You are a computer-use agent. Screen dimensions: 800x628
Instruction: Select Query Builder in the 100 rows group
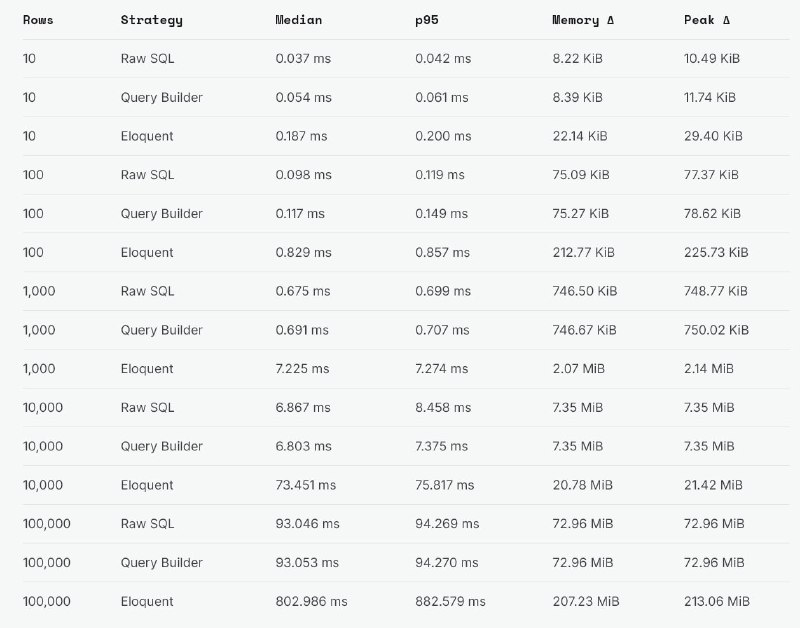[x=162, y=214]
